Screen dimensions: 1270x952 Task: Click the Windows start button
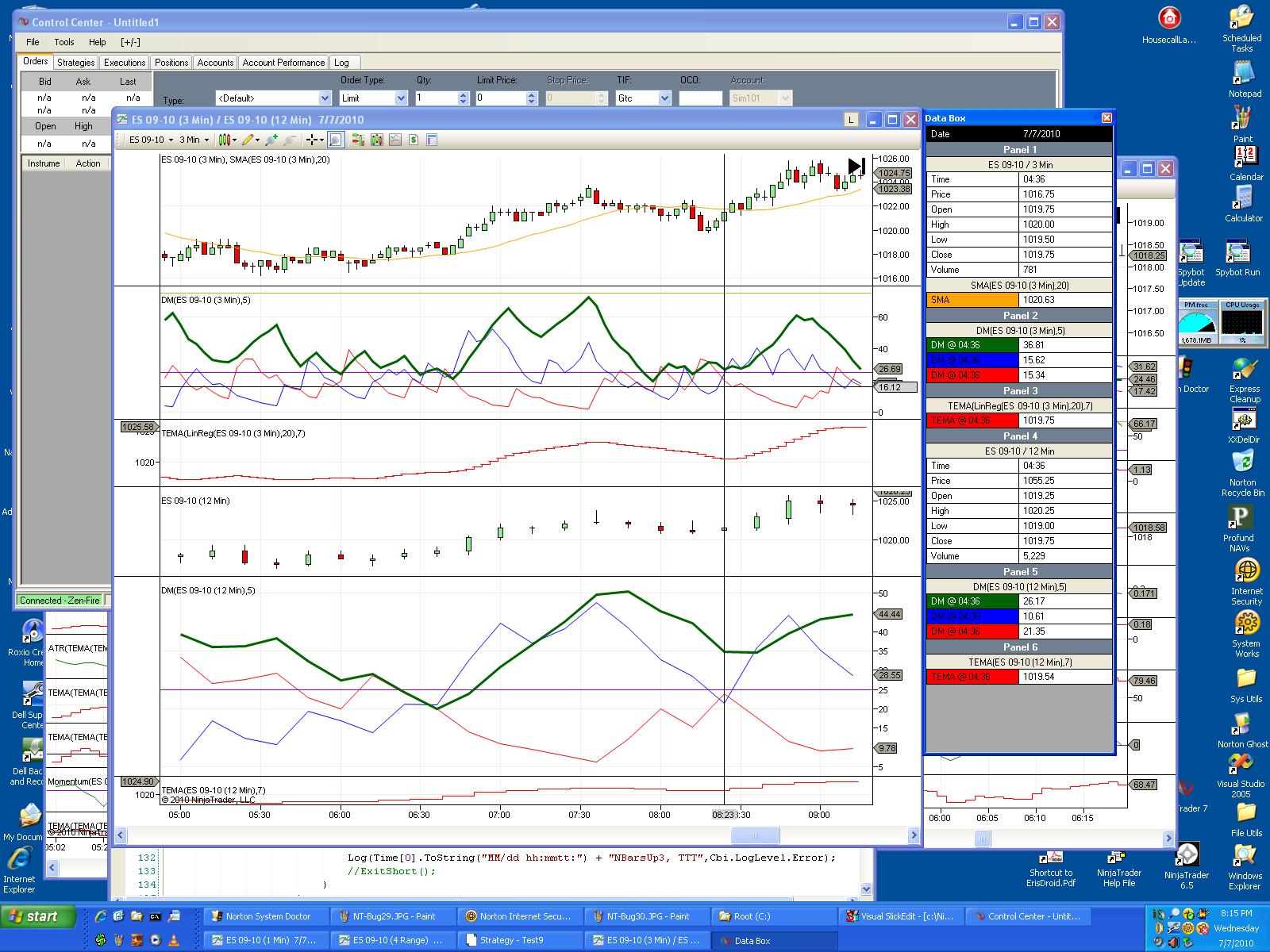[39, 916]
